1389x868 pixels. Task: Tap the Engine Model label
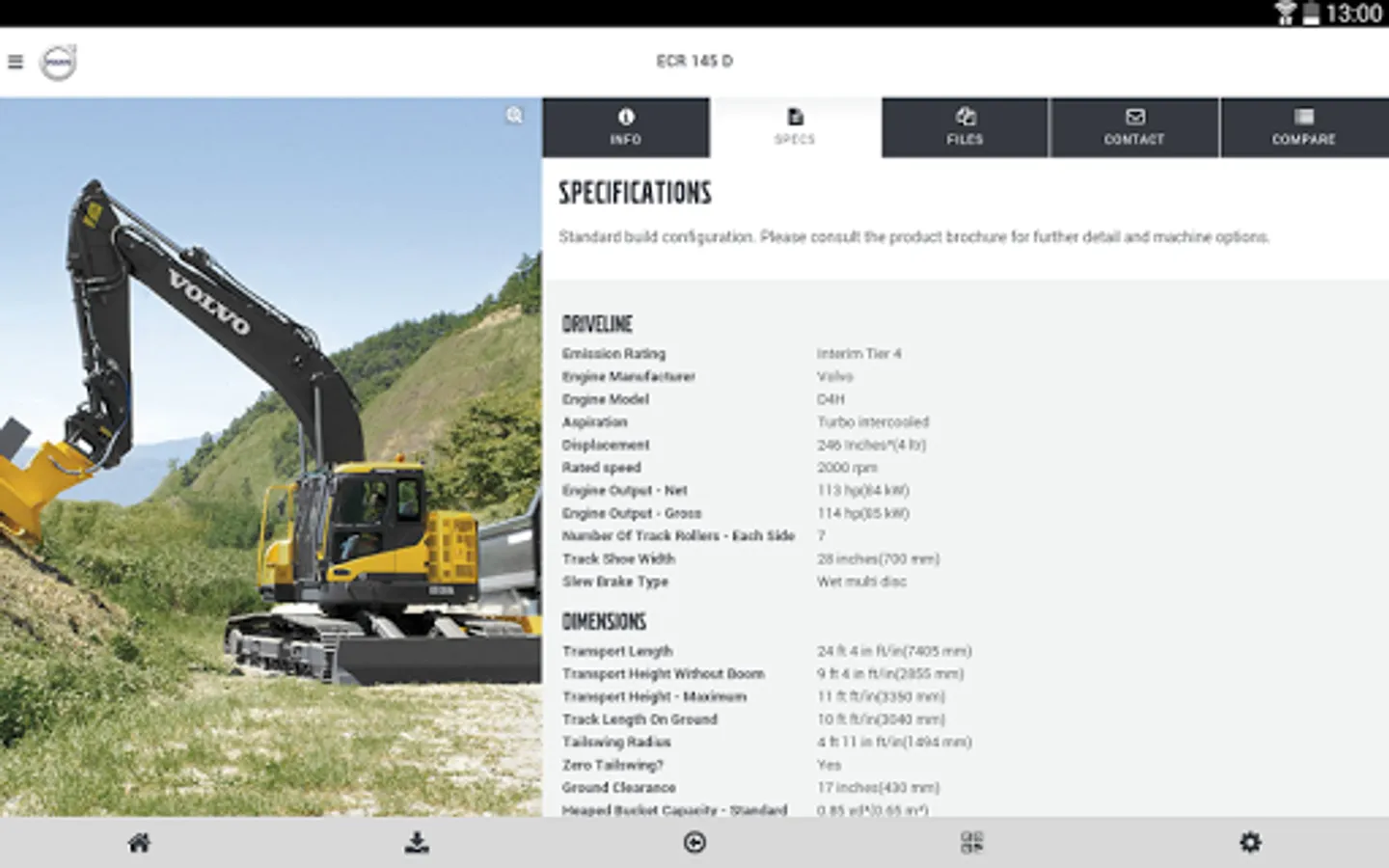(x=605, y=399)
